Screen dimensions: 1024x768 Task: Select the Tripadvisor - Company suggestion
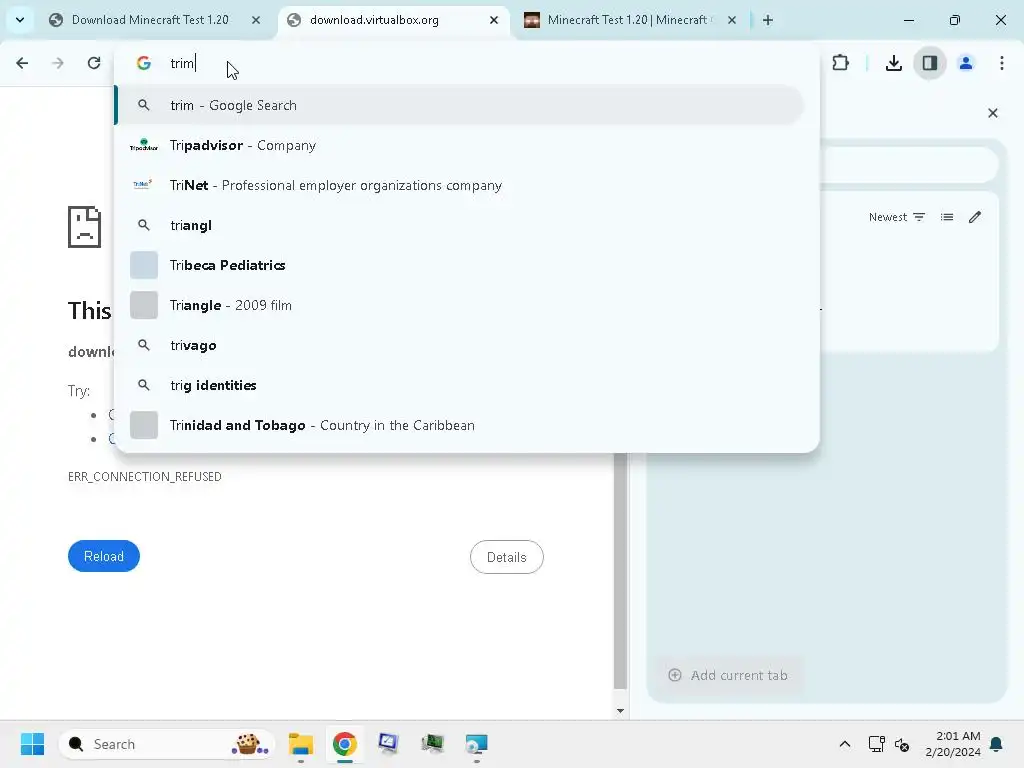tap(459, 145)
